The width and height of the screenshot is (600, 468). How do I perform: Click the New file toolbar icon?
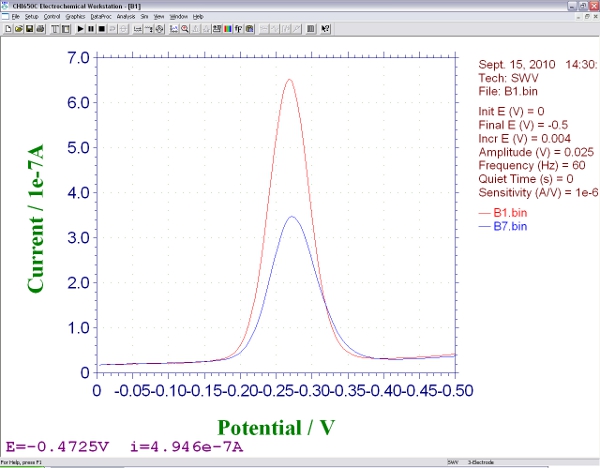[7, 29]
